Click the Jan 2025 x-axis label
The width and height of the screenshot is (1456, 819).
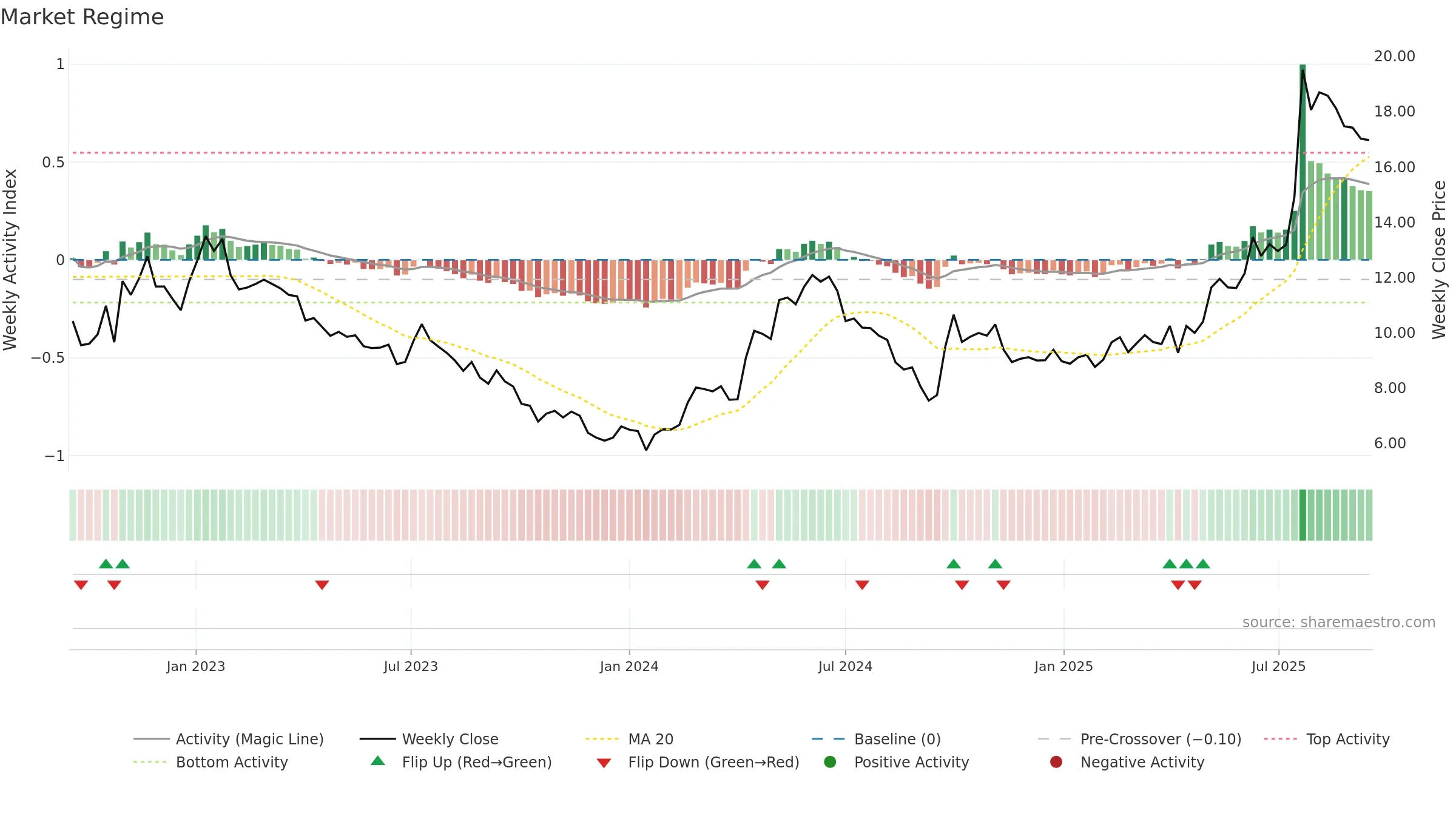(x=1063, y=666)
